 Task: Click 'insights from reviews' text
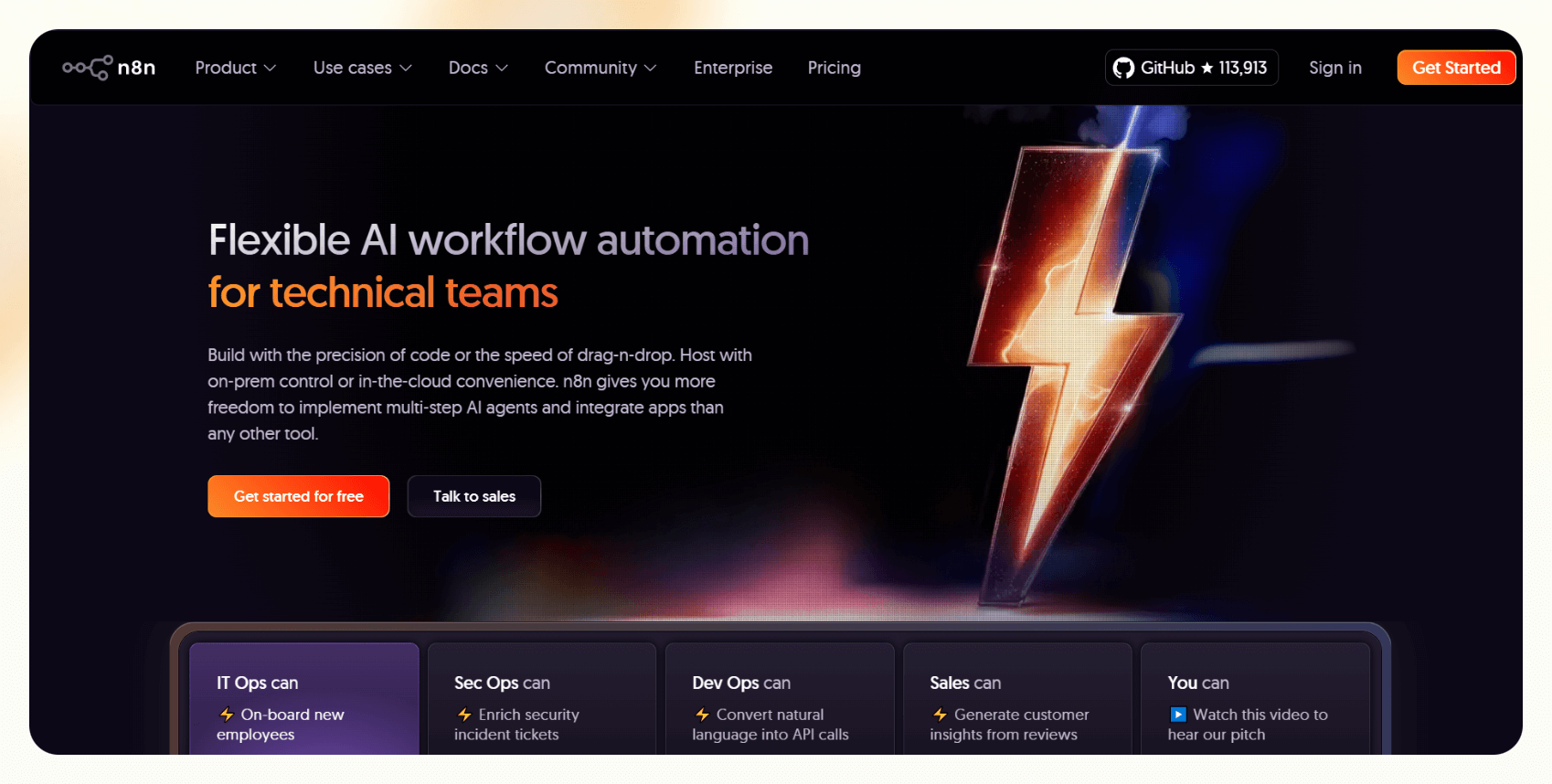pos(1004,735)
